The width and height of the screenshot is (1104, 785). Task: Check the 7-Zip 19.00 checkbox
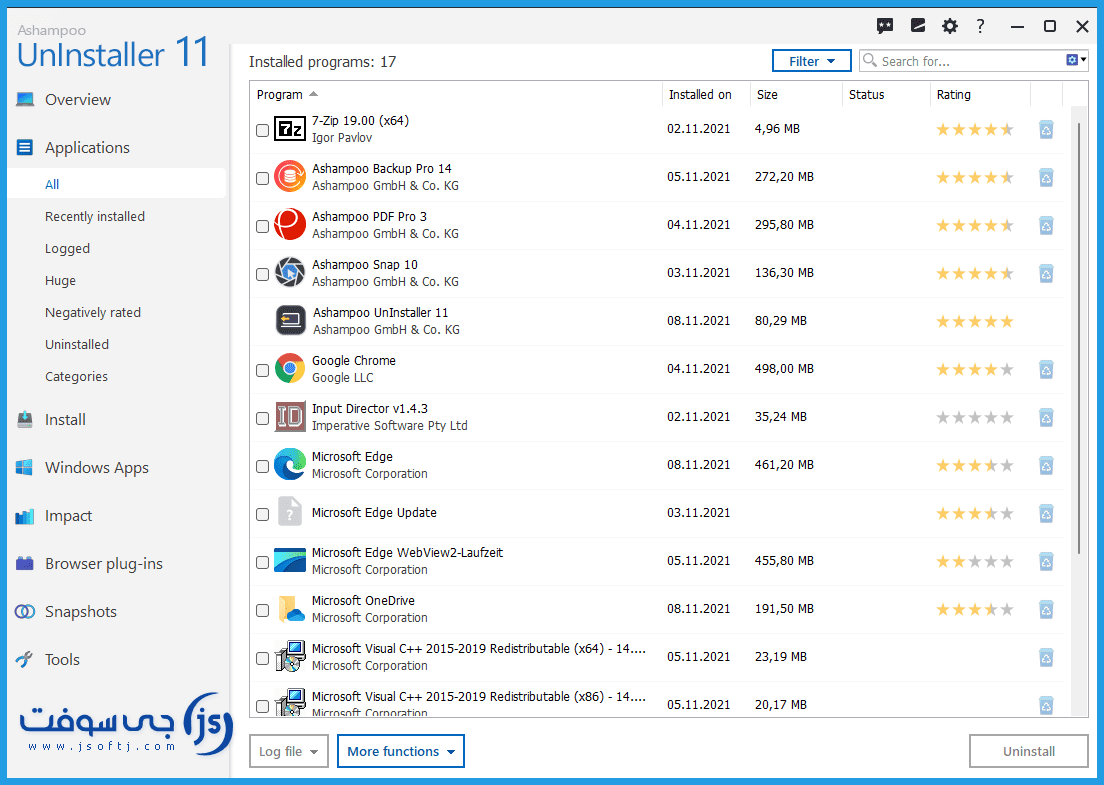pos(263,130)
